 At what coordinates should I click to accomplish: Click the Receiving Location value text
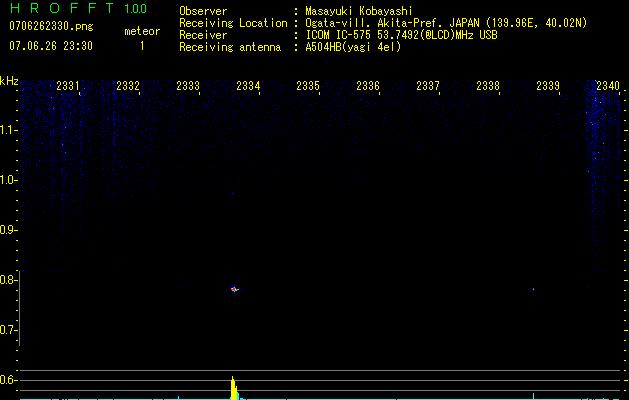coord(446,23)
